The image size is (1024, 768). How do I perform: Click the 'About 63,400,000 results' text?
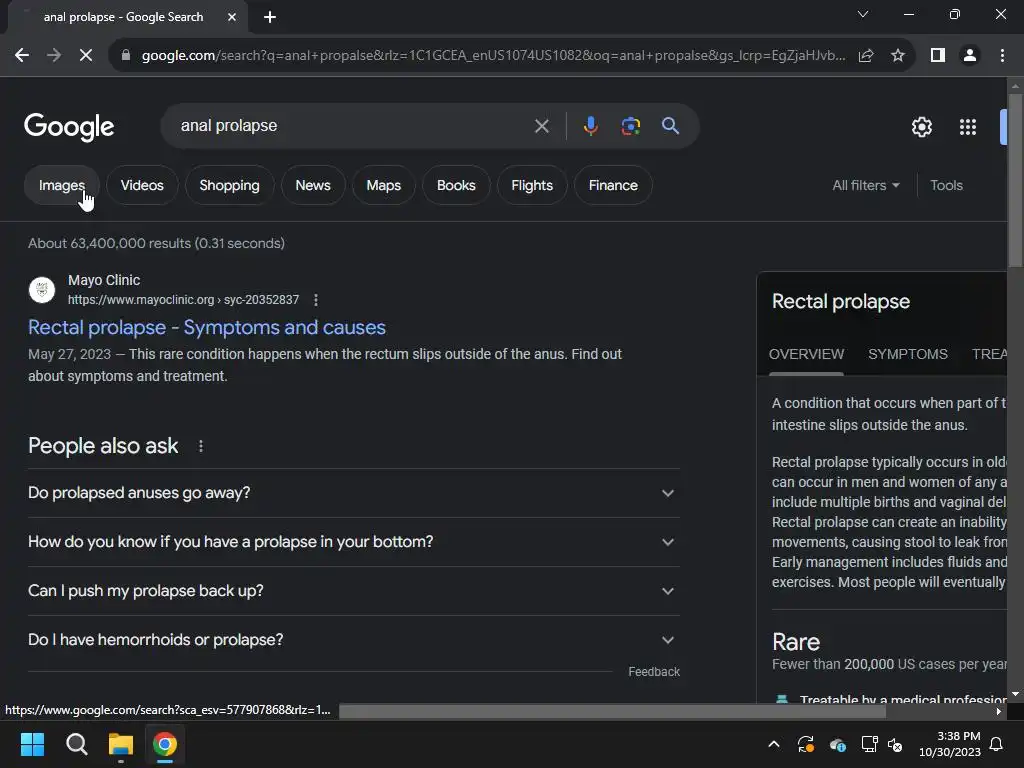[x=156, y=244]
